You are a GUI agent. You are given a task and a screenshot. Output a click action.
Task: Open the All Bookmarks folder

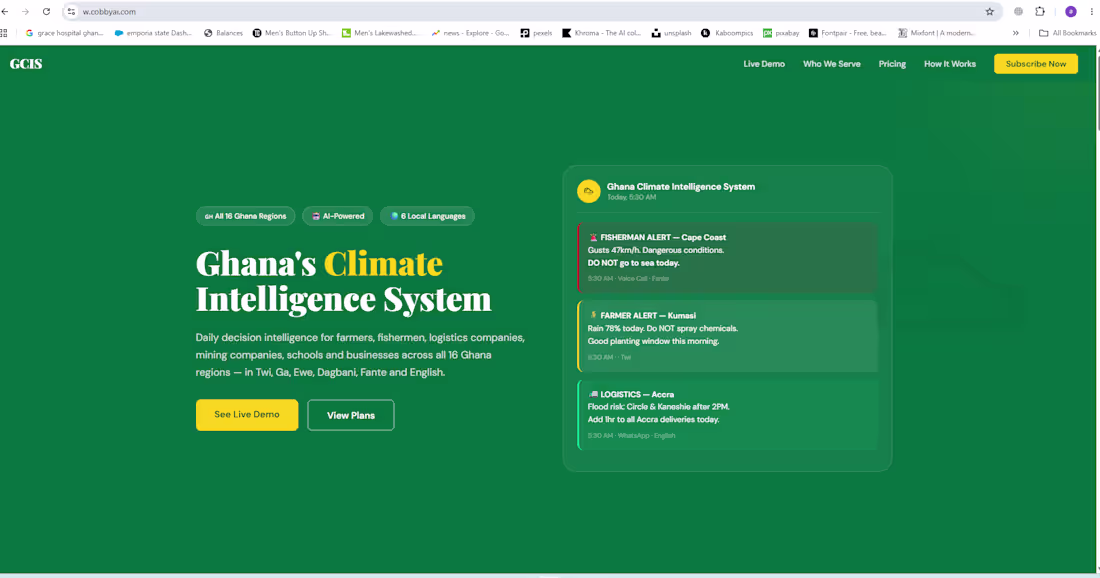(1067, 33)
